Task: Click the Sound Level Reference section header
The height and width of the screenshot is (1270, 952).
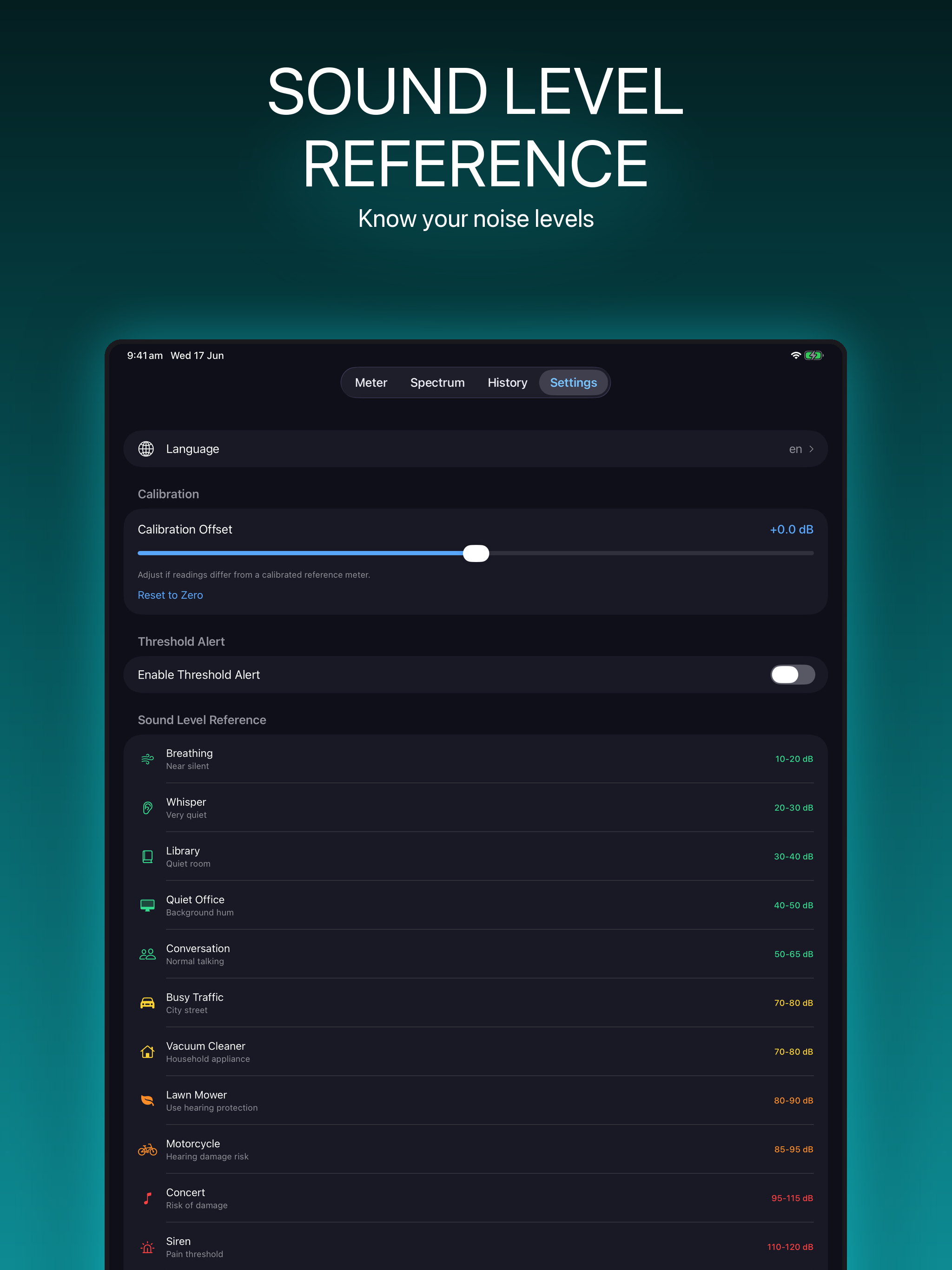Action: [202, 720]
